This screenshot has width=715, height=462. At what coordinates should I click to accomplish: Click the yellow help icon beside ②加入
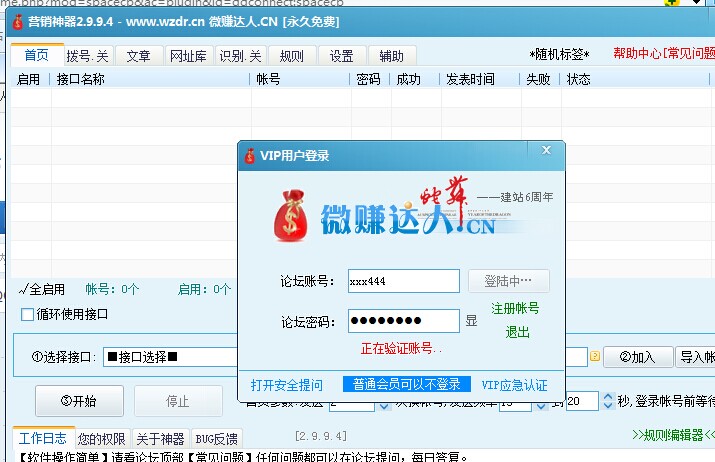(595, 356)
